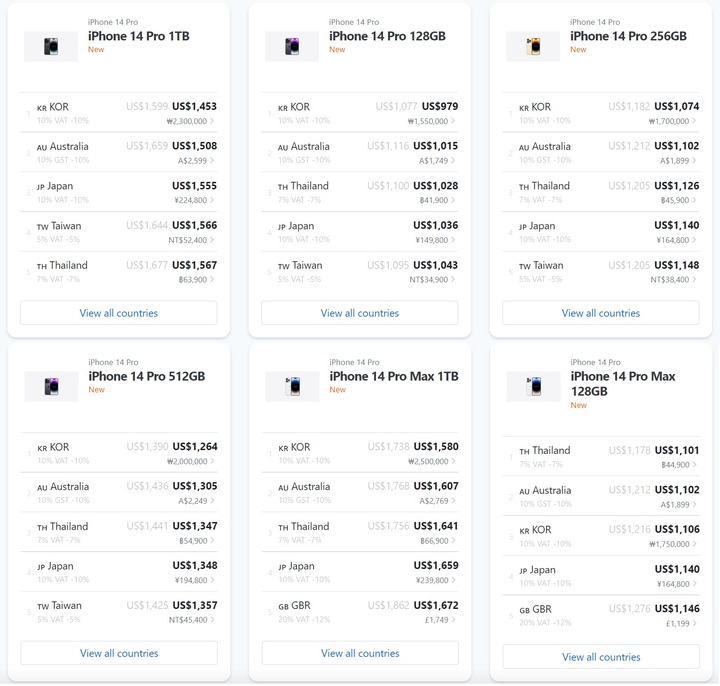
Task: Select Thailand row priced US$1,101
Action: [x=600, y=456]
